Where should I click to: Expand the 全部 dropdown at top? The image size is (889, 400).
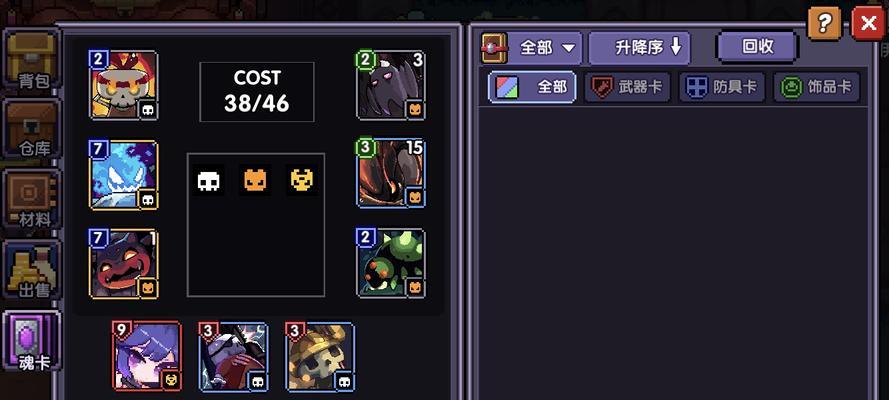point(546,48)
